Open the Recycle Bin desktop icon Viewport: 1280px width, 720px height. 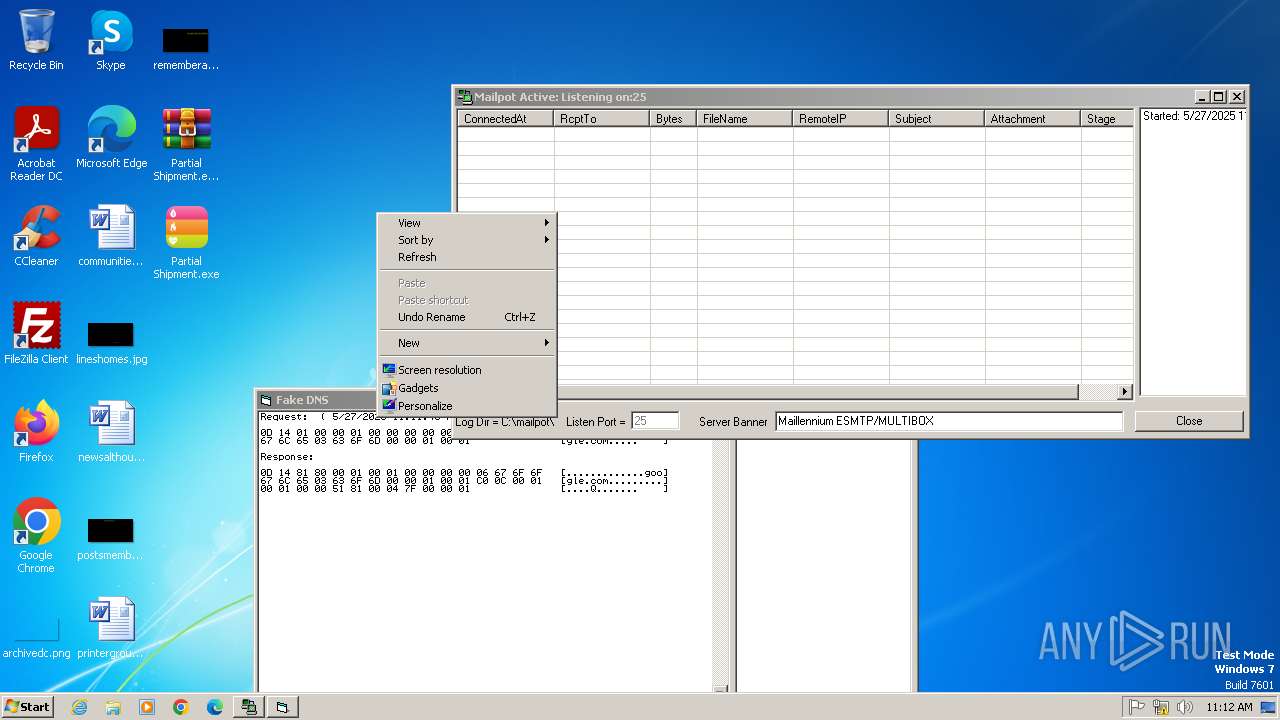[x=36, y=41]
